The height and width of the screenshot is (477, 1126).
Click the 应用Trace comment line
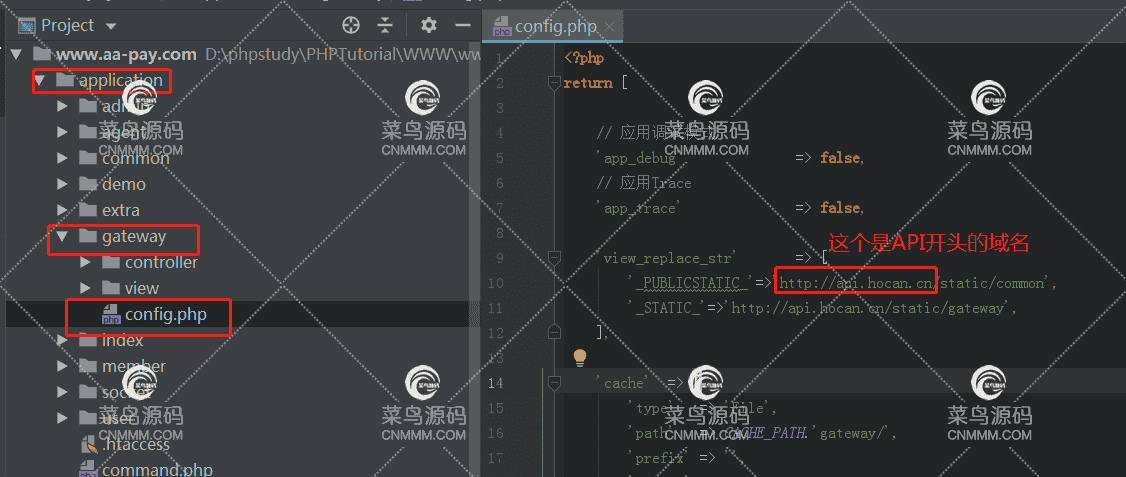coord(643,183)
